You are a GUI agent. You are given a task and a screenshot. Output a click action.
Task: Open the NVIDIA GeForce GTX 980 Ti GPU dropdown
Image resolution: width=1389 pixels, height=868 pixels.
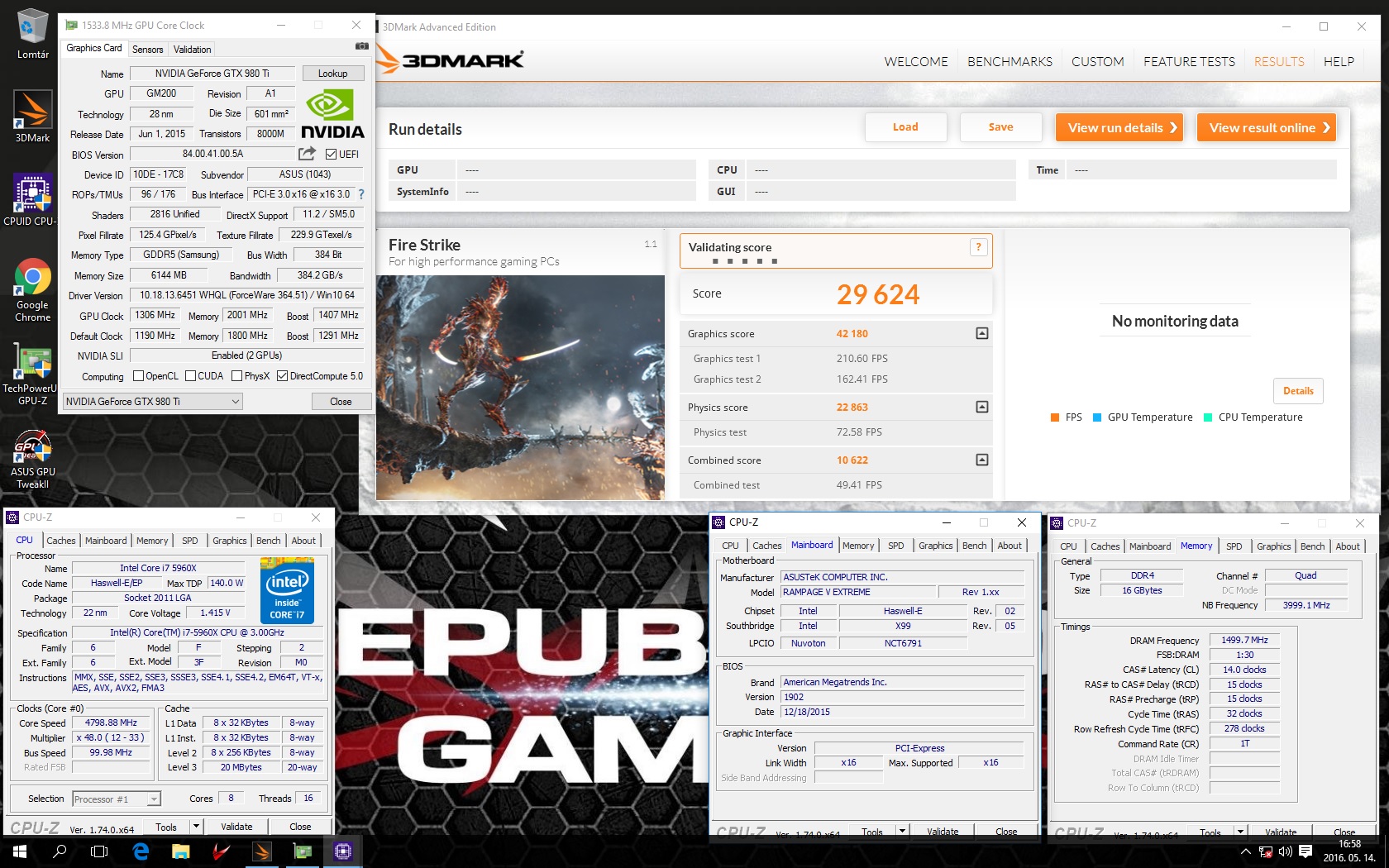tap(152, 402)
